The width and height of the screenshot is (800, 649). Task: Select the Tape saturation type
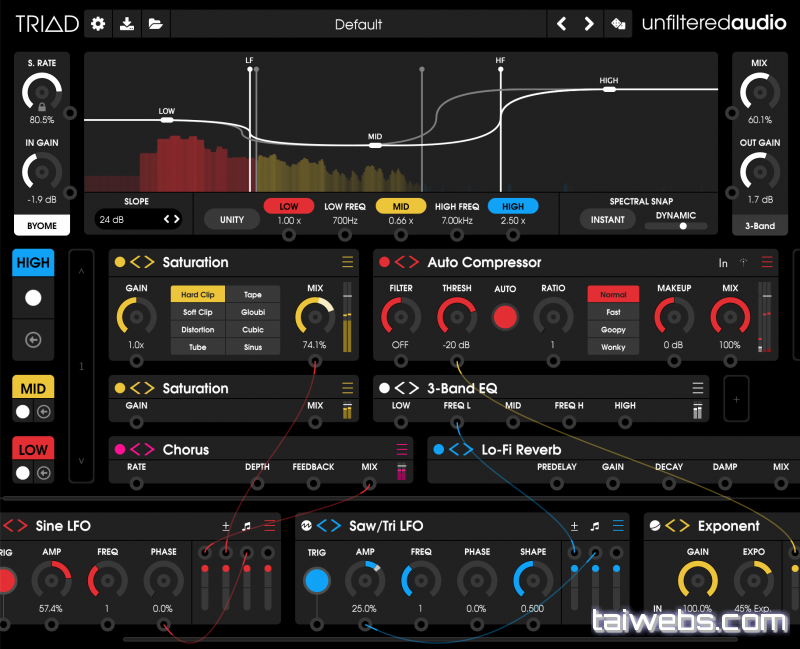coord(253,295)
